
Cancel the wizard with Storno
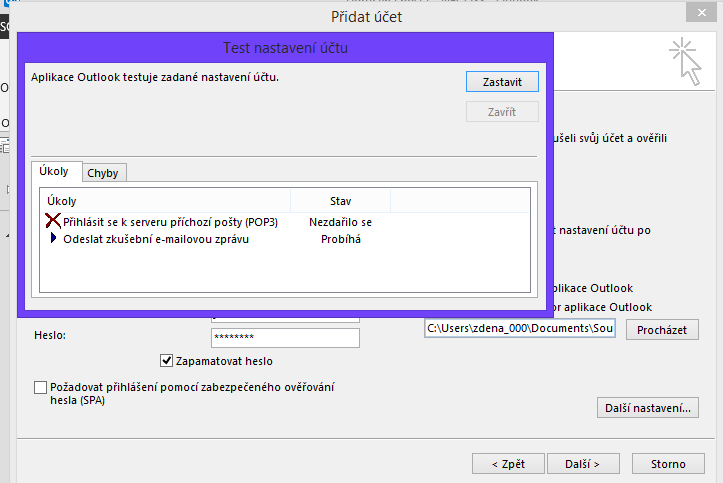[x=668, y=464]
